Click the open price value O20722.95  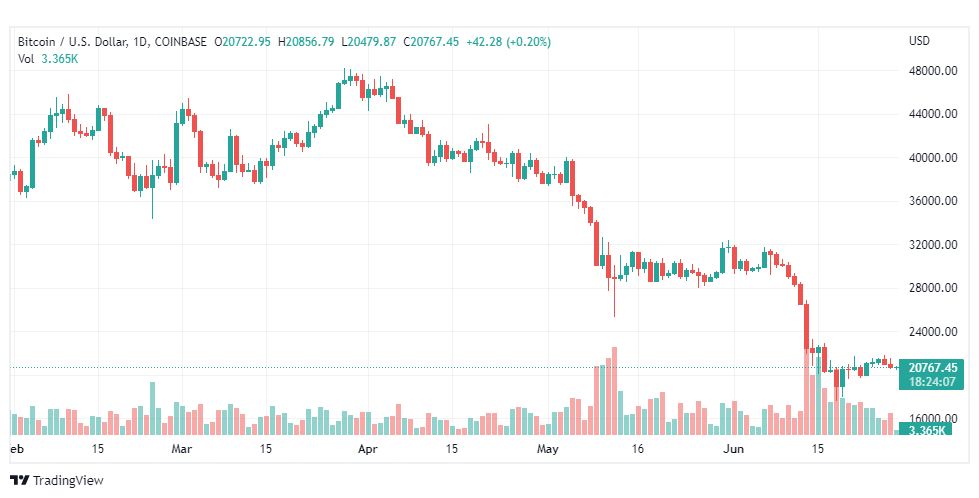(243, 42)
